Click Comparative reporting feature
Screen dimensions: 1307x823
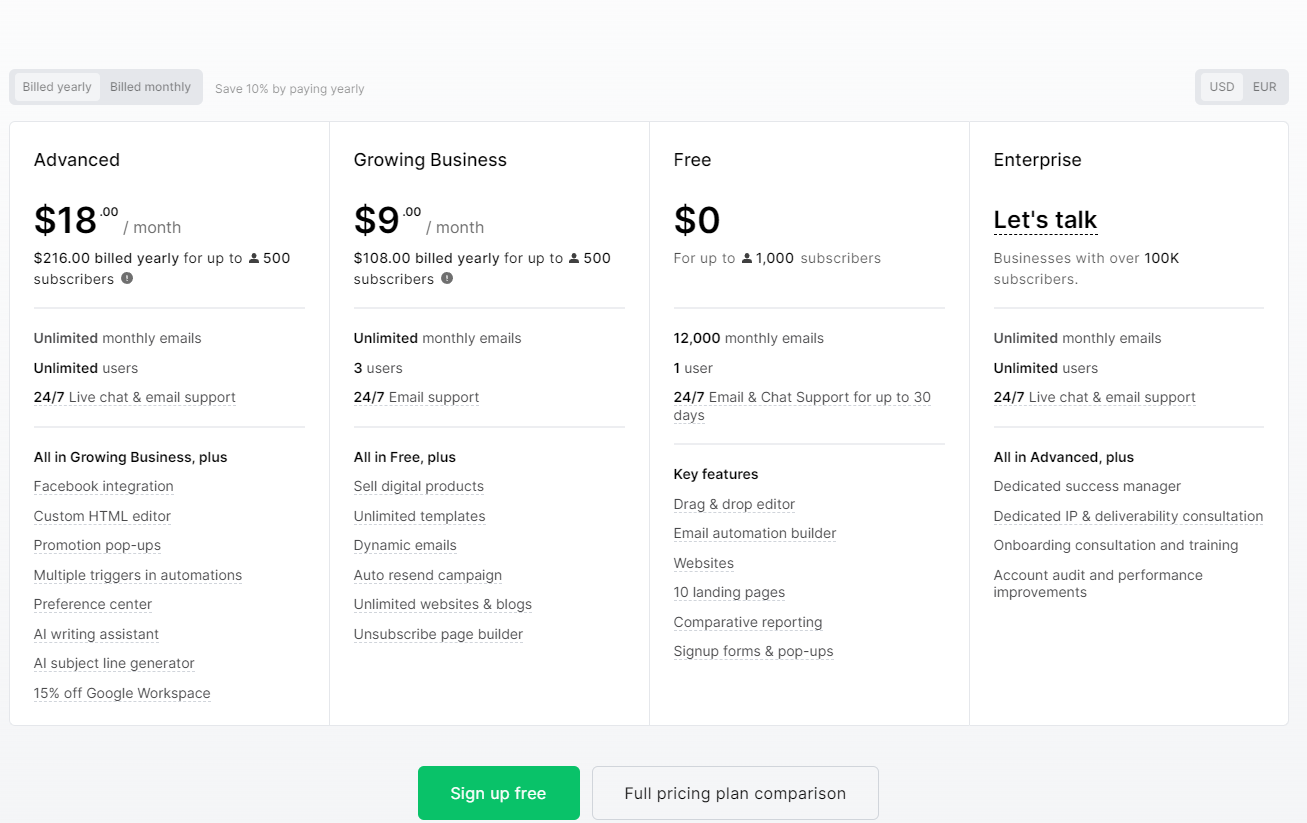coord(748,623)
